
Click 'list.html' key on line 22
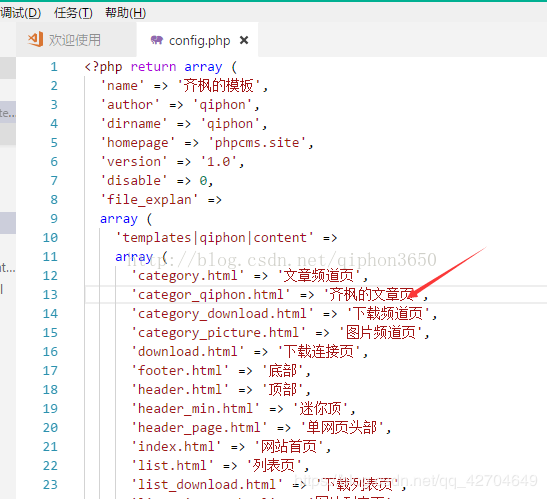172,466
